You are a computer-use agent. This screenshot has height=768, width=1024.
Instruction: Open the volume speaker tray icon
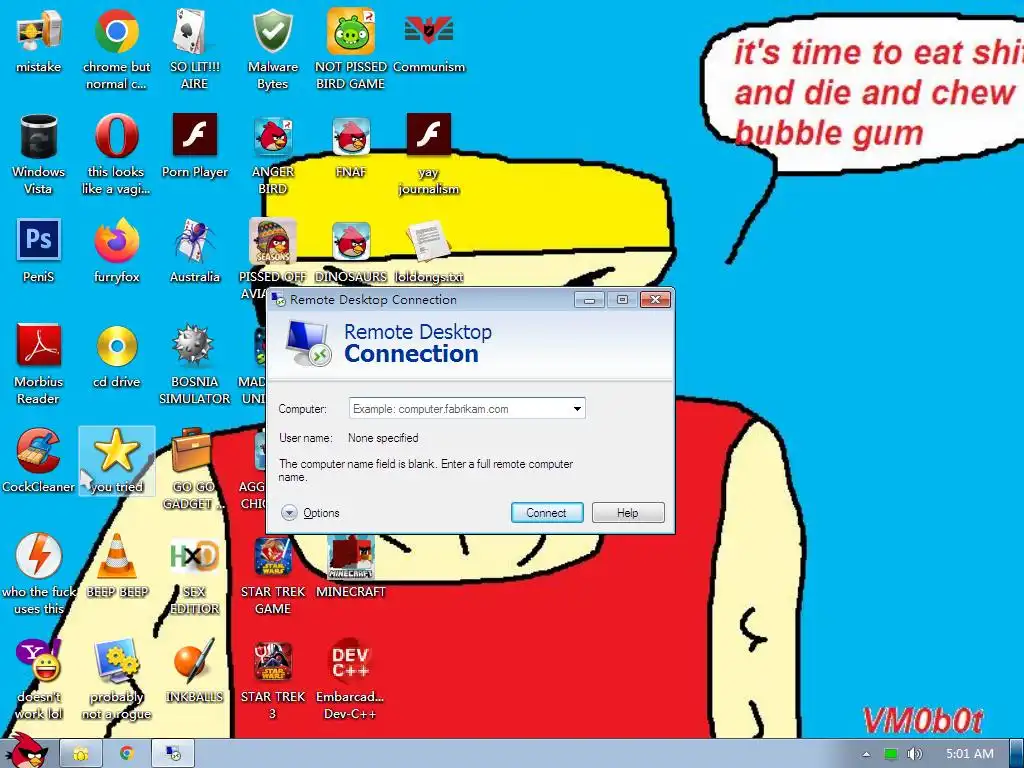coord(914,754)
